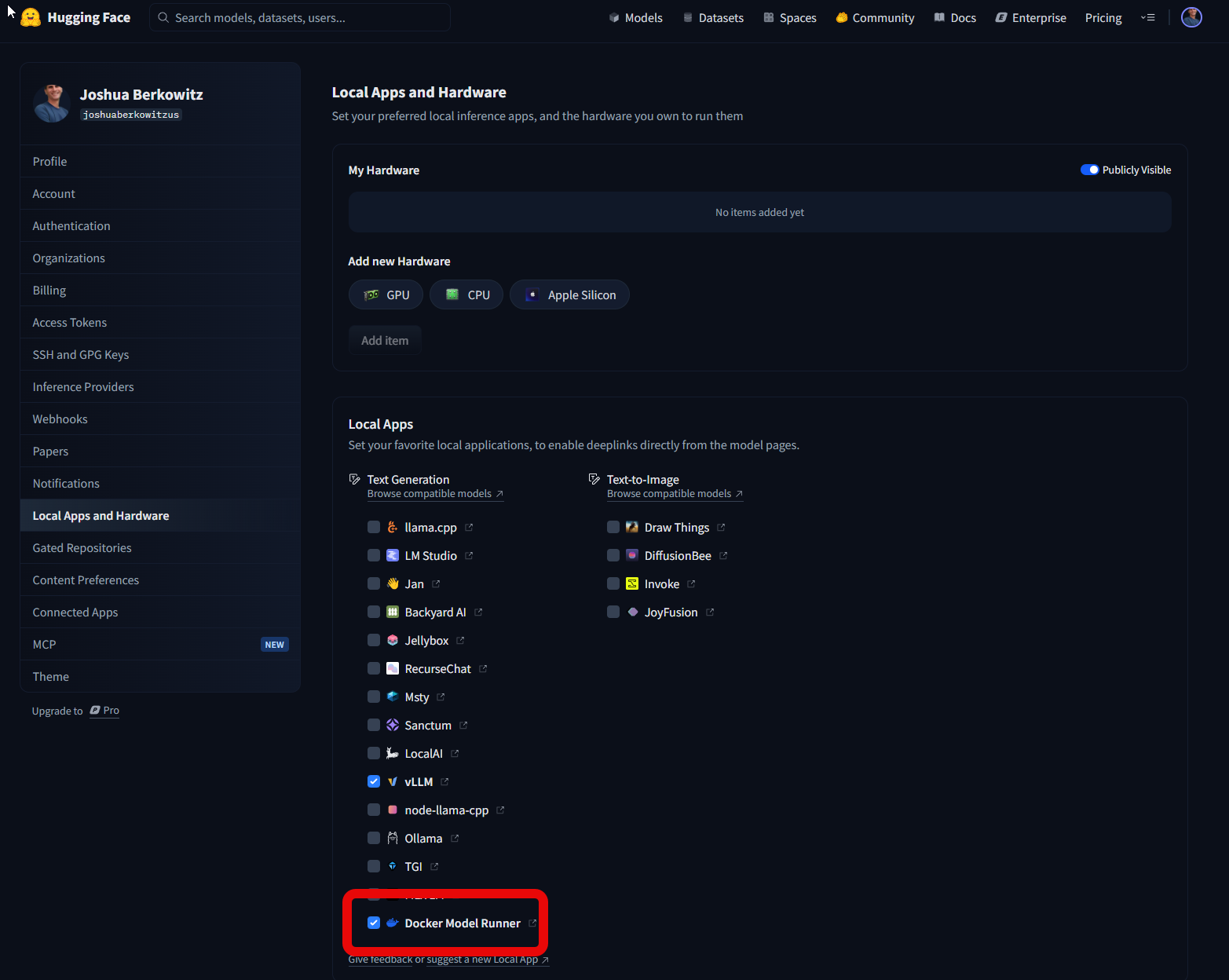Choose Apple Silicon hardware type
The height and width of the screenshot is (980, 1229).
(x=569, y=295)
